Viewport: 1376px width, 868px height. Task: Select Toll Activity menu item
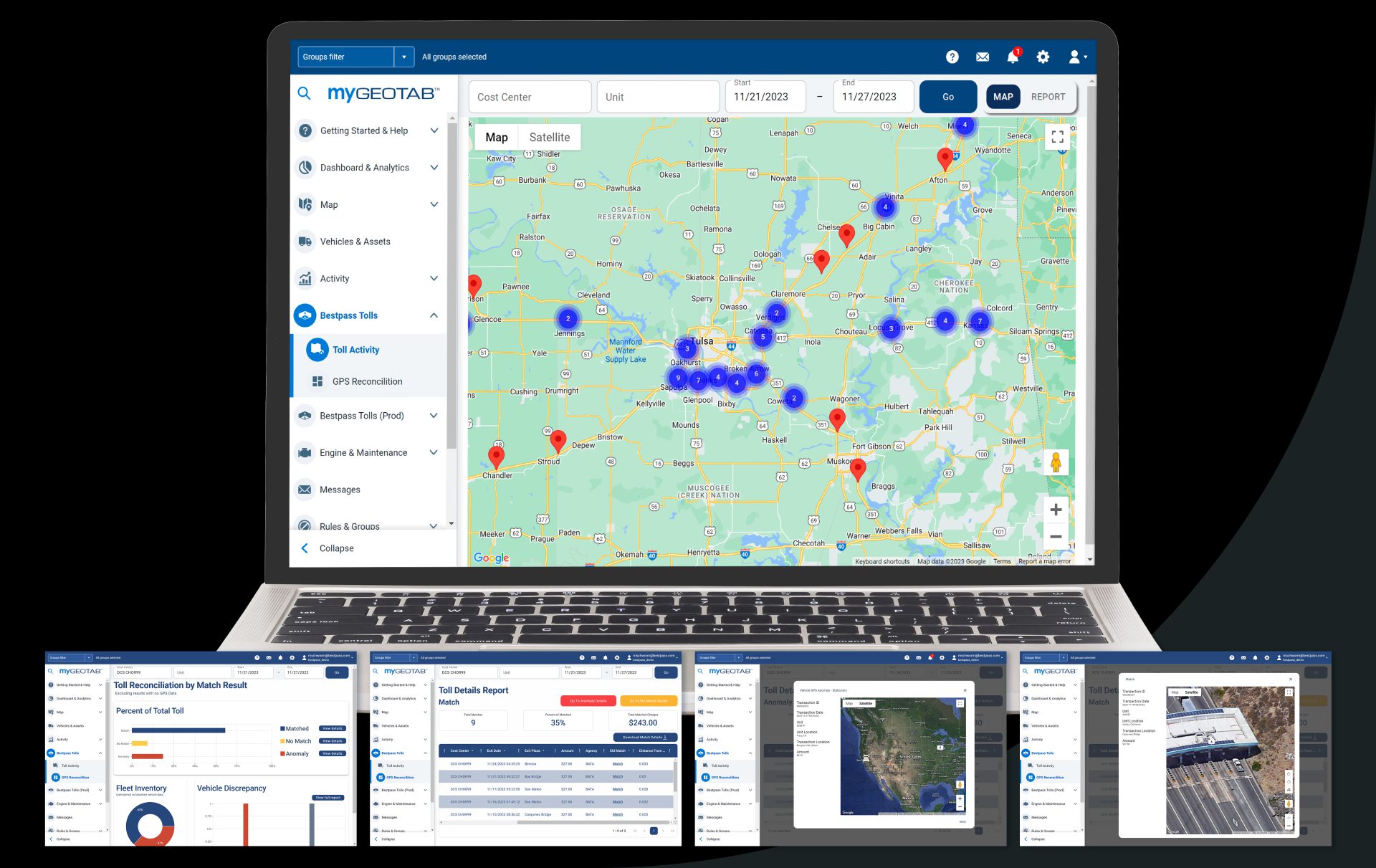[x=355, y=350]
